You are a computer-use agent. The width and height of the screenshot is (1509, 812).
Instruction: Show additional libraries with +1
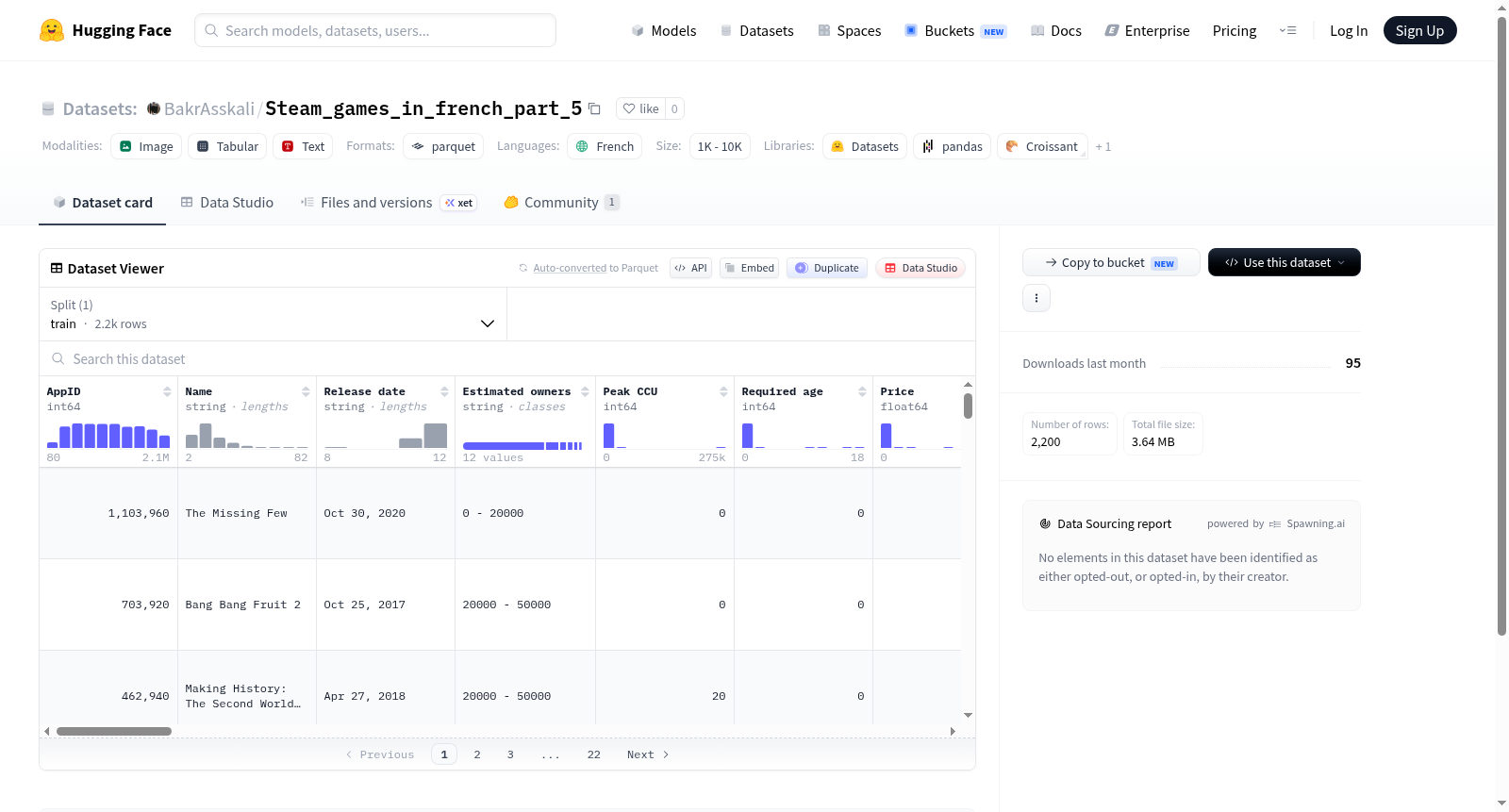click(1103, 147)
